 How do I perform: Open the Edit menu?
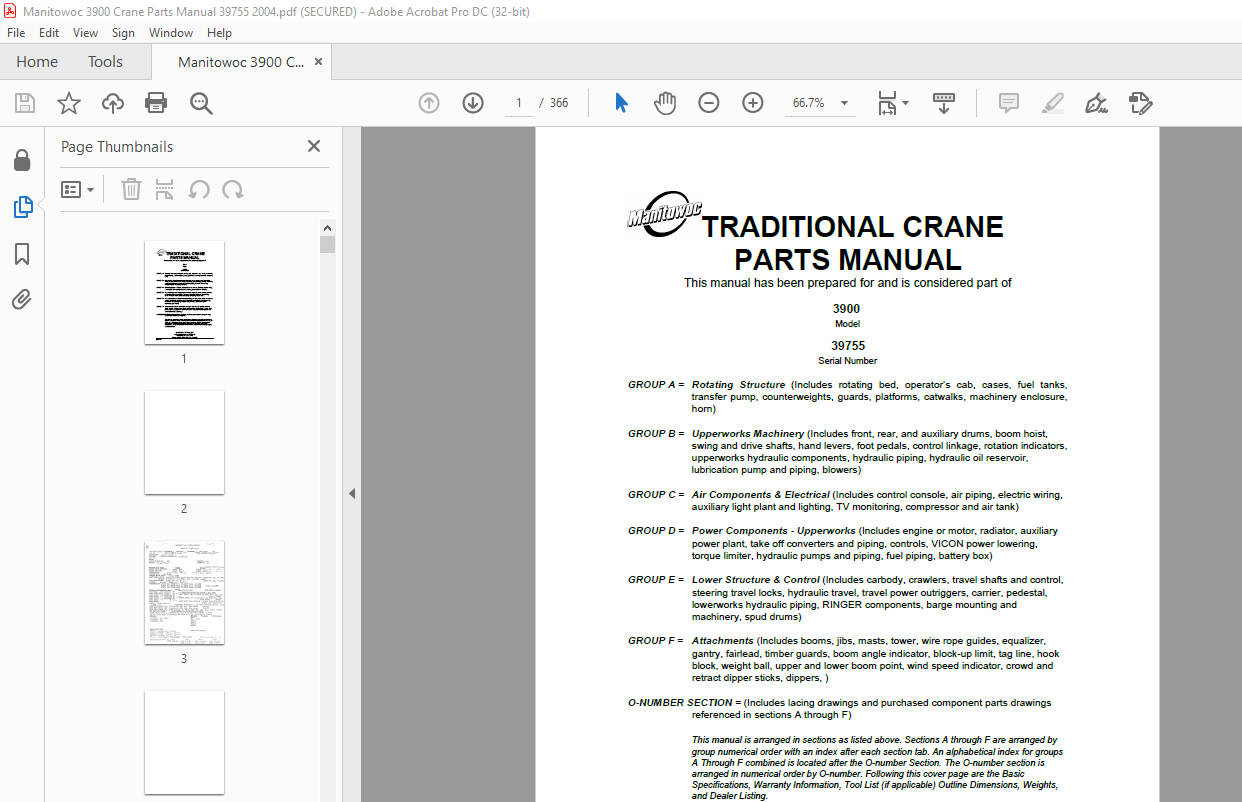(49, 33)
